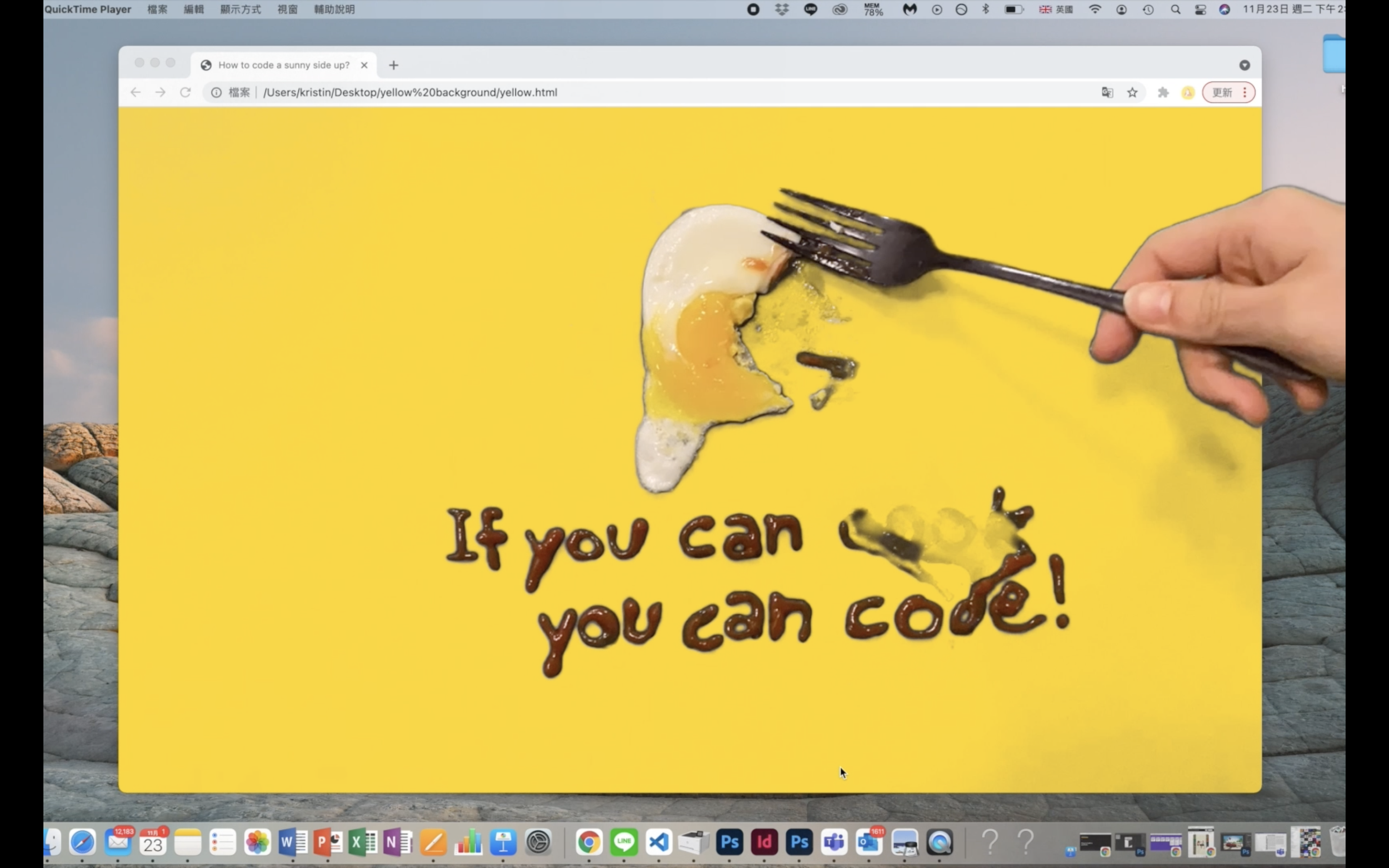
Task: Select the sunny side up tab
Action: [283, 65]
